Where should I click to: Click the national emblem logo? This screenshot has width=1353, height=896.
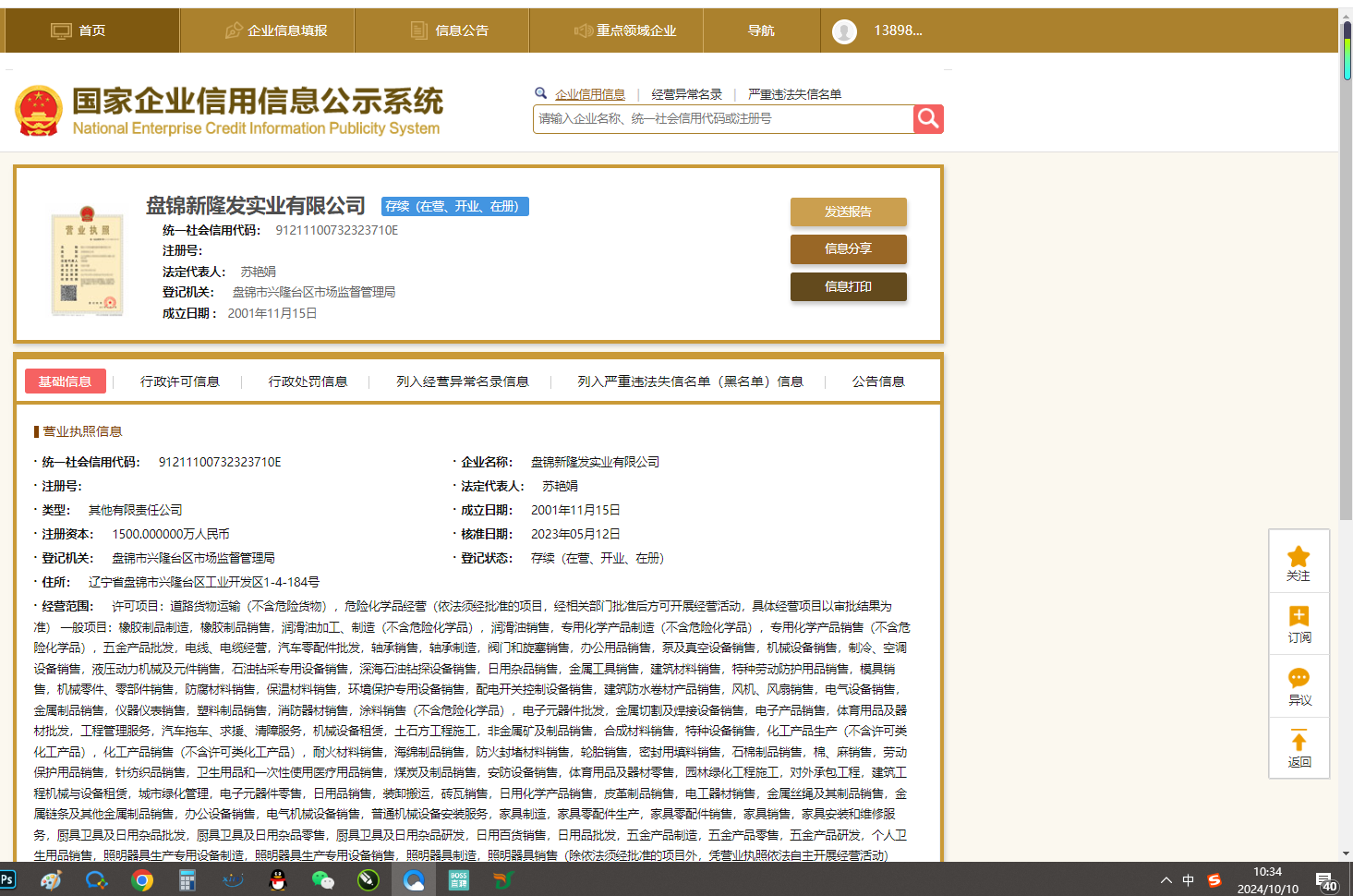tap(39, 111)
